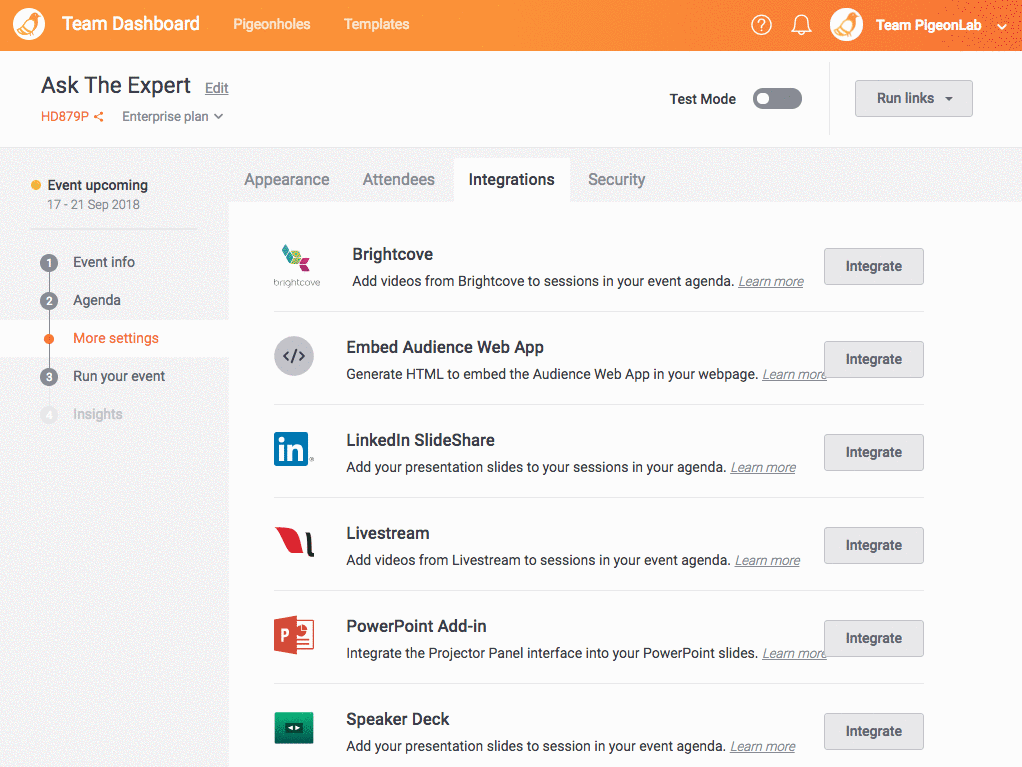This screenshot has height=767, width=1022.
Task: Go to Team Dashboard title
Action: (131, 23)
